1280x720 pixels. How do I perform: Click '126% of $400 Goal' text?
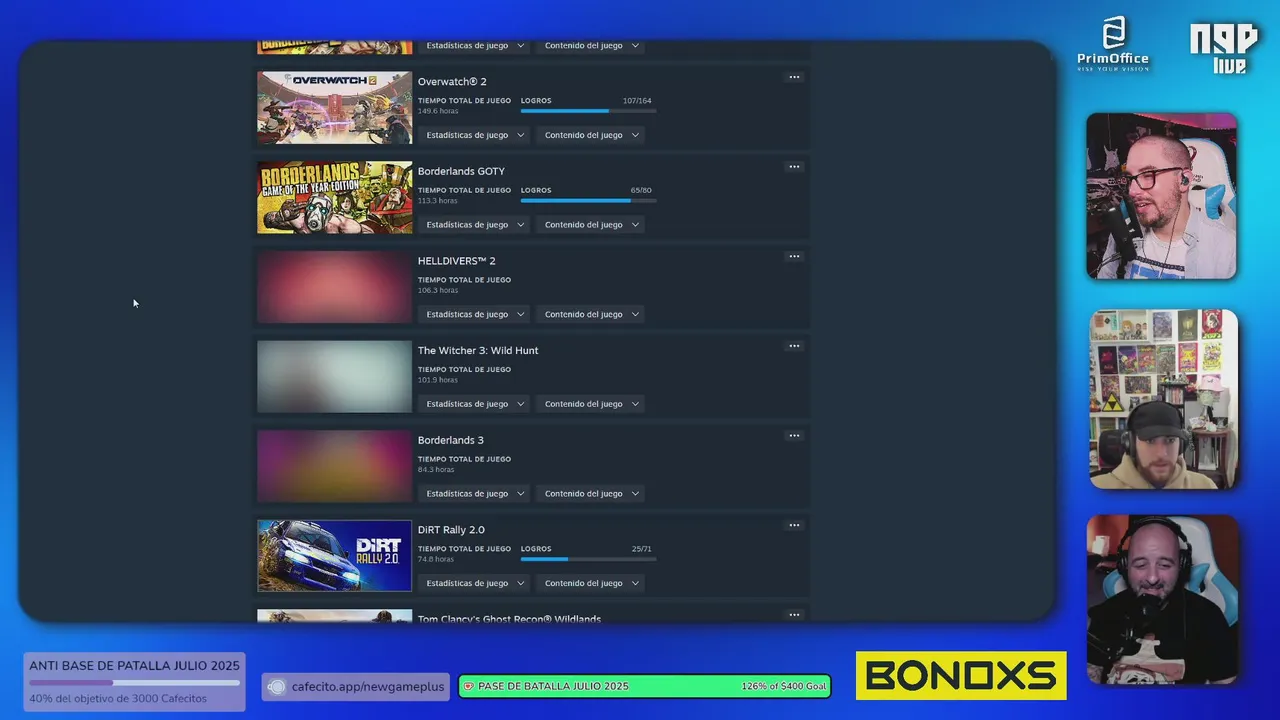pos(783,687)
